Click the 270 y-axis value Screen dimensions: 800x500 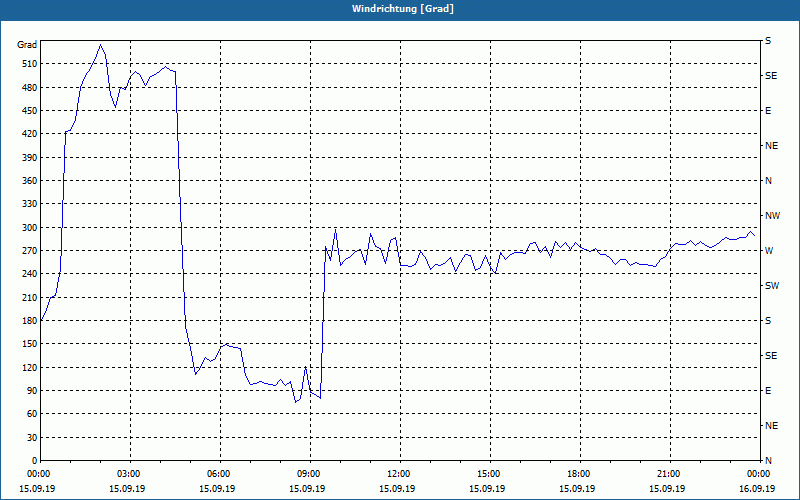[x=30, y=251]
